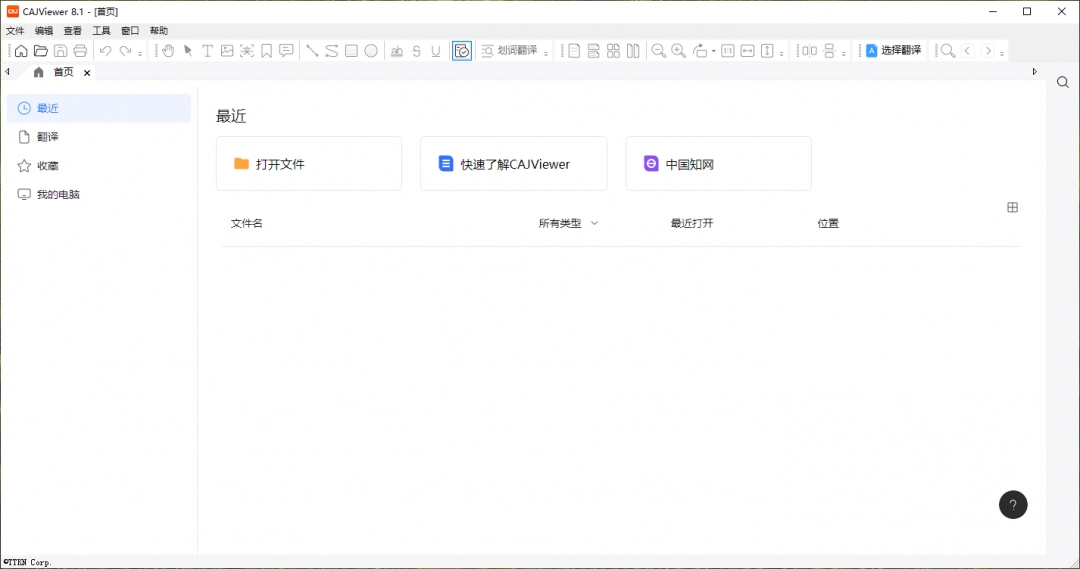Image resolution: width=1080 pixels, height=569 pixels.
Task: Click the round help question button
Action: tap(1013, 505)
